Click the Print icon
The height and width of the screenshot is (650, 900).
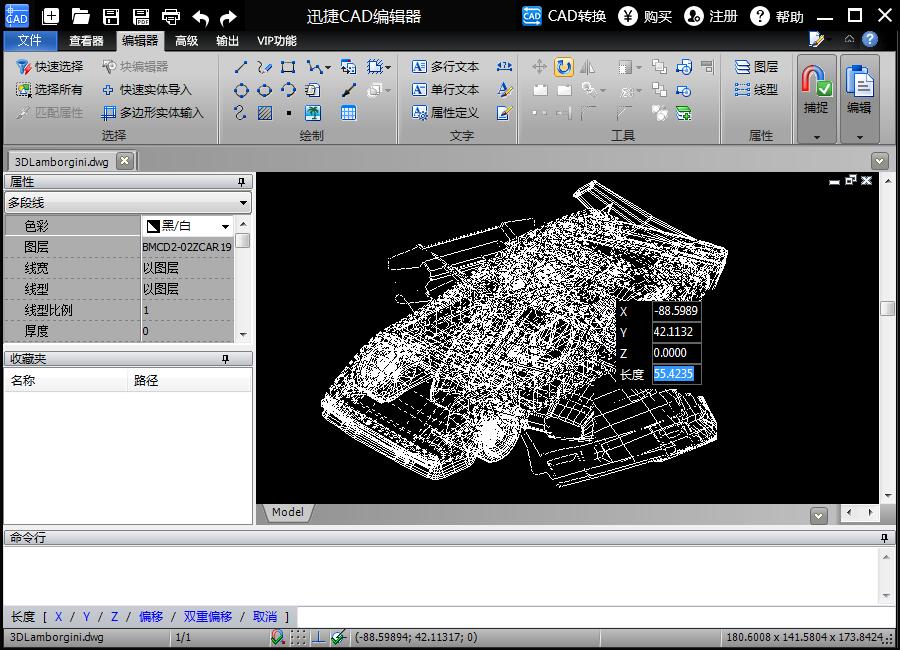[x=170, y=17]
